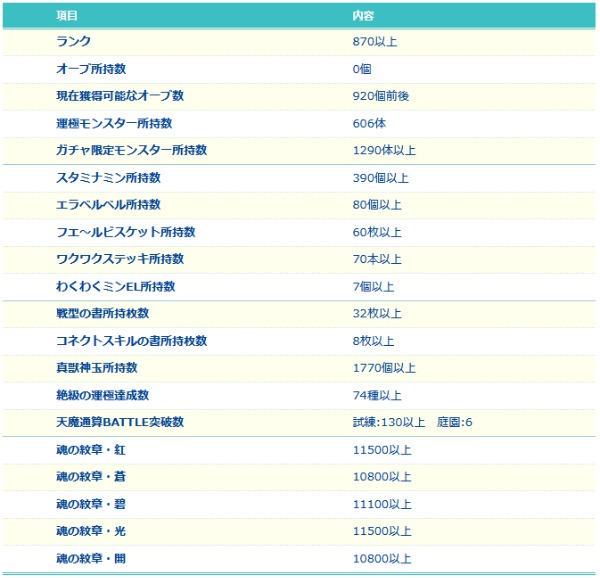The image size is (600, 578).
Task: Select the 戦型の書所持枚数 label
Action: tap(103, 313)
